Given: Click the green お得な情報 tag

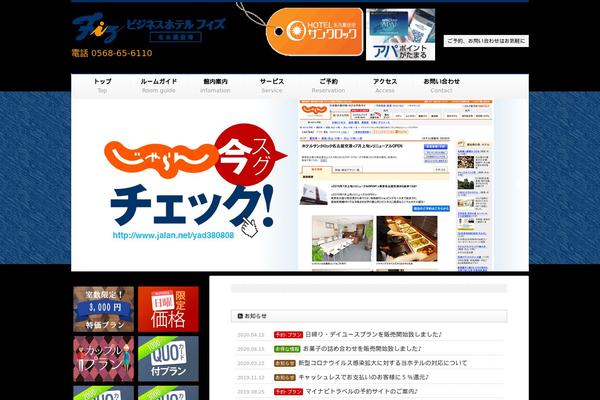Looking at the screenshot, I should pos(287,349).
